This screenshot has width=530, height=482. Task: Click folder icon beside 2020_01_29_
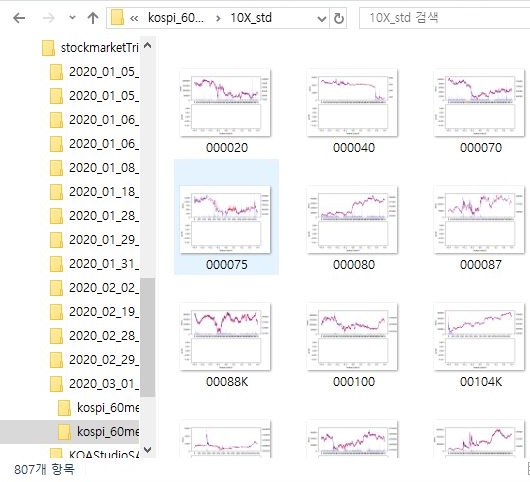(x=56, y=240)
